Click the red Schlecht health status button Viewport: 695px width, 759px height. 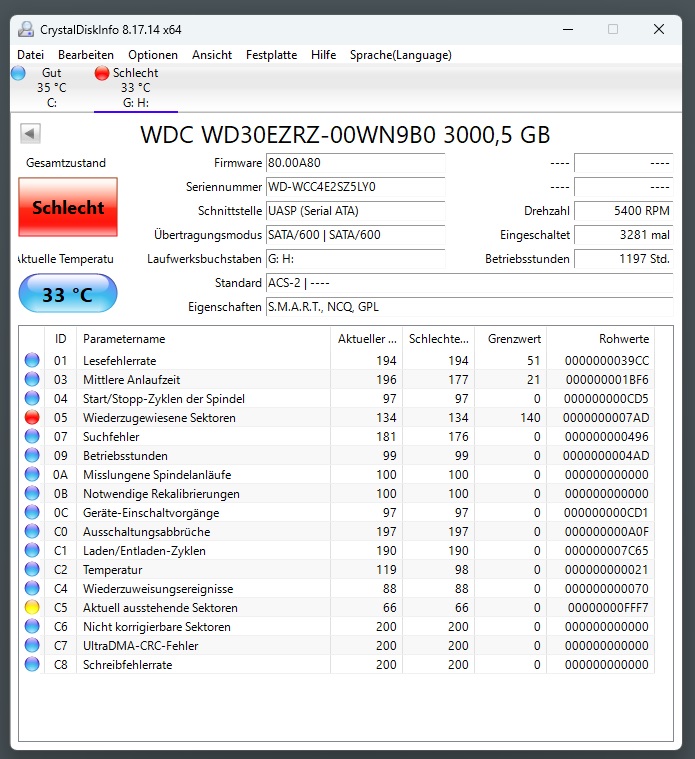tap(68, 207)
